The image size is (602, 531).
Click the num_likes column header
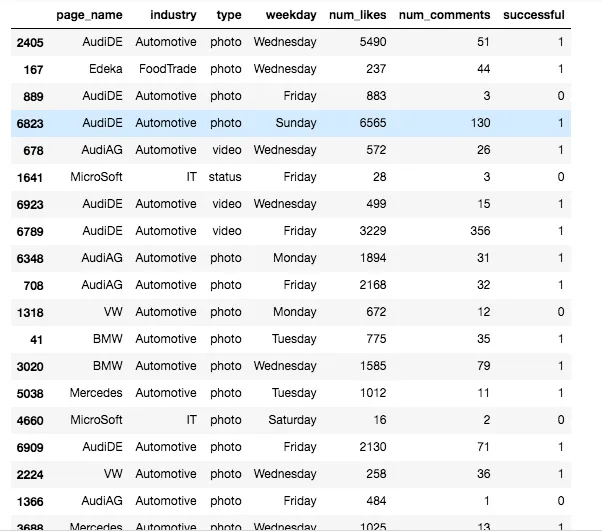[x=357, y=15]
